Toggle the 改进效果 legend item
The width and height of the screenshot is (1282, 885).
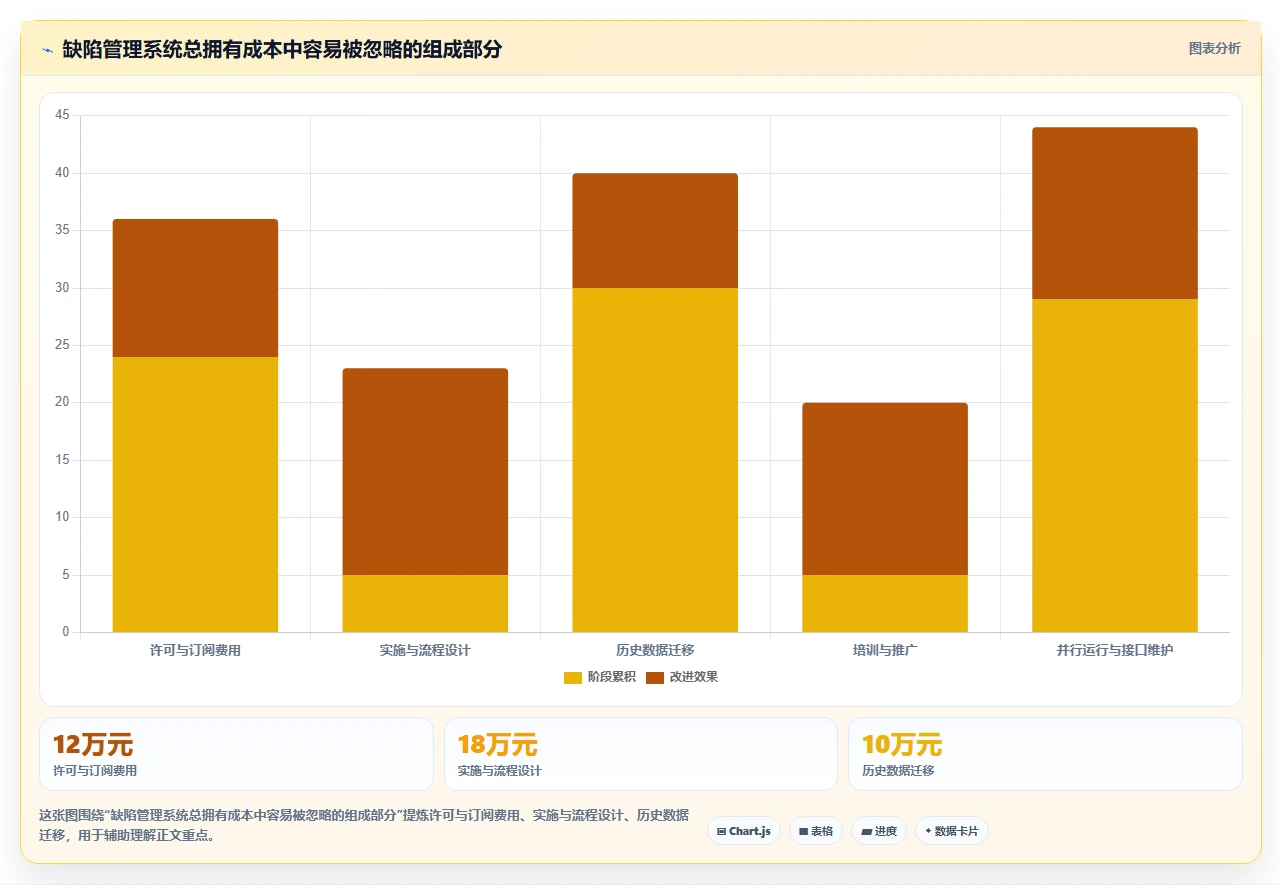682,677
